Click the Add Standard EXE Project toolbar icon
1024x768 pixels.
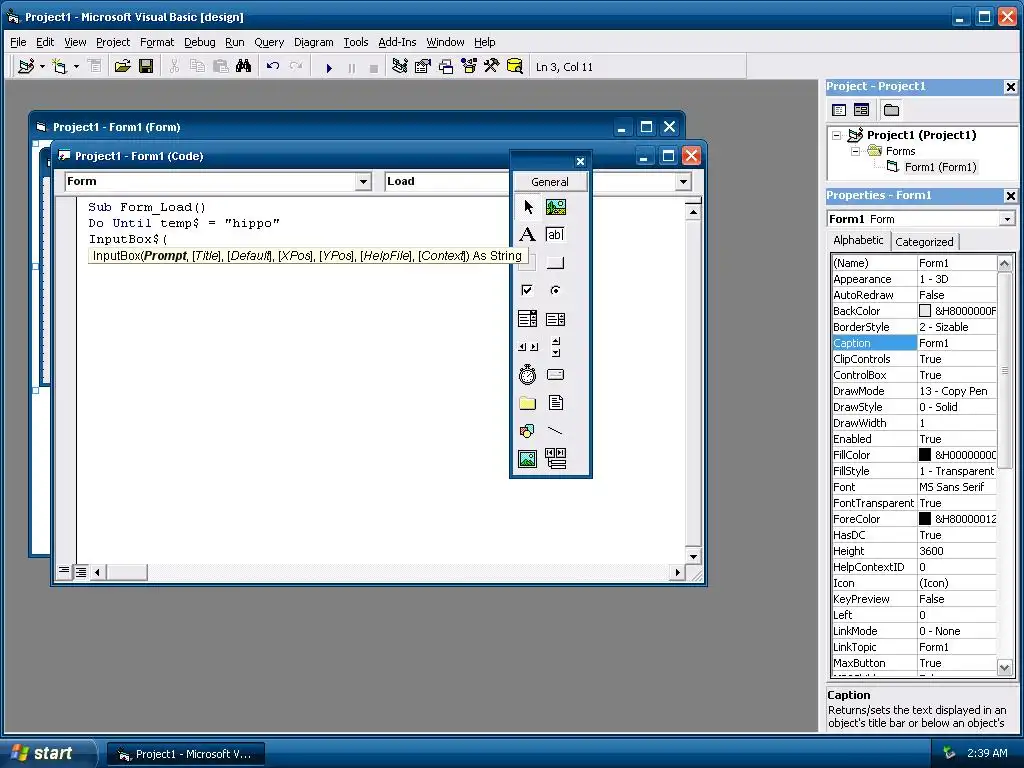pyautogui.click(x=26, y=66)
